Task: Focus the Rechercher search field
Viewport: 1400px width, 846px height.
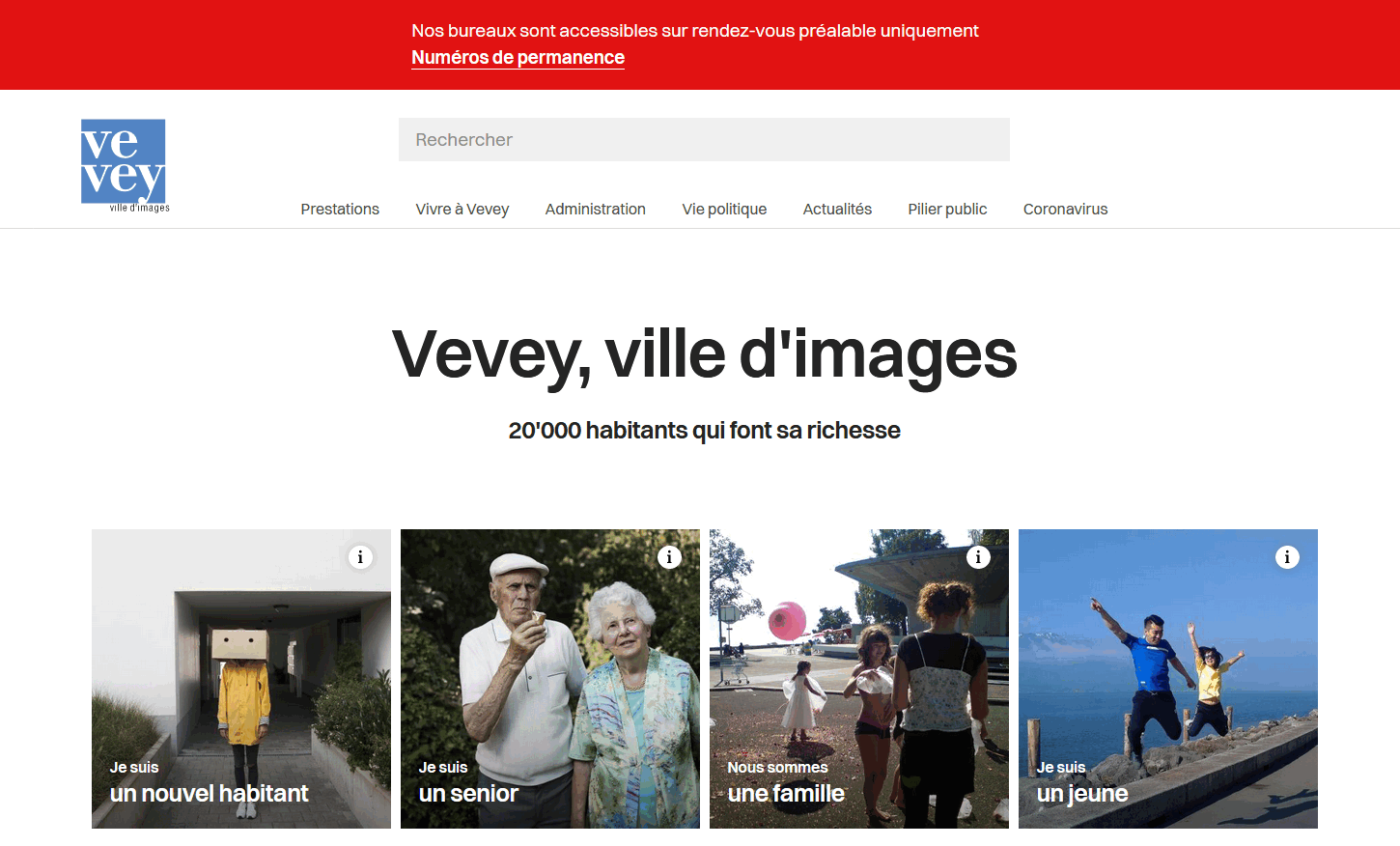Action: [x=704, y=140]
